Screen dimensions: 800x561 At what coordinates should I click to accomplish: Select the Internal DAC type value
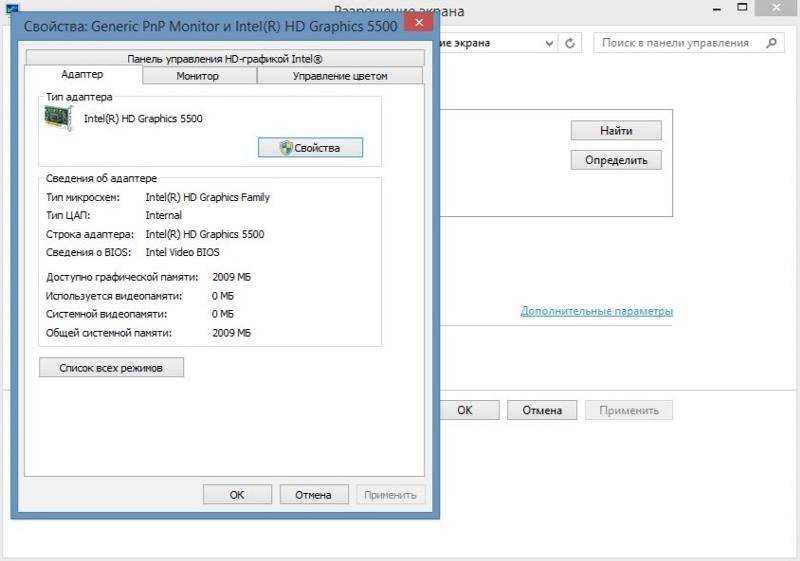pos(164,215)
